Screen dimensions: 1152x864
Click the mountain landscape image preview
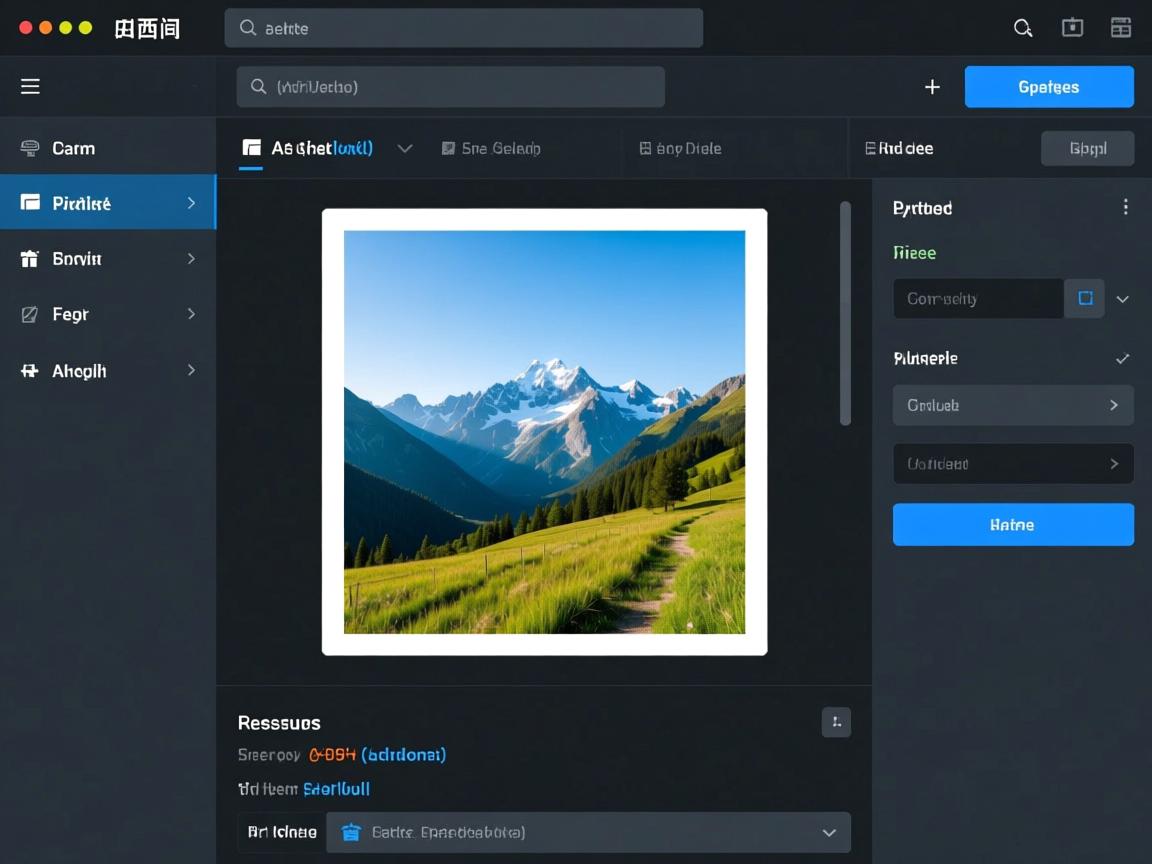coord(544,432)
